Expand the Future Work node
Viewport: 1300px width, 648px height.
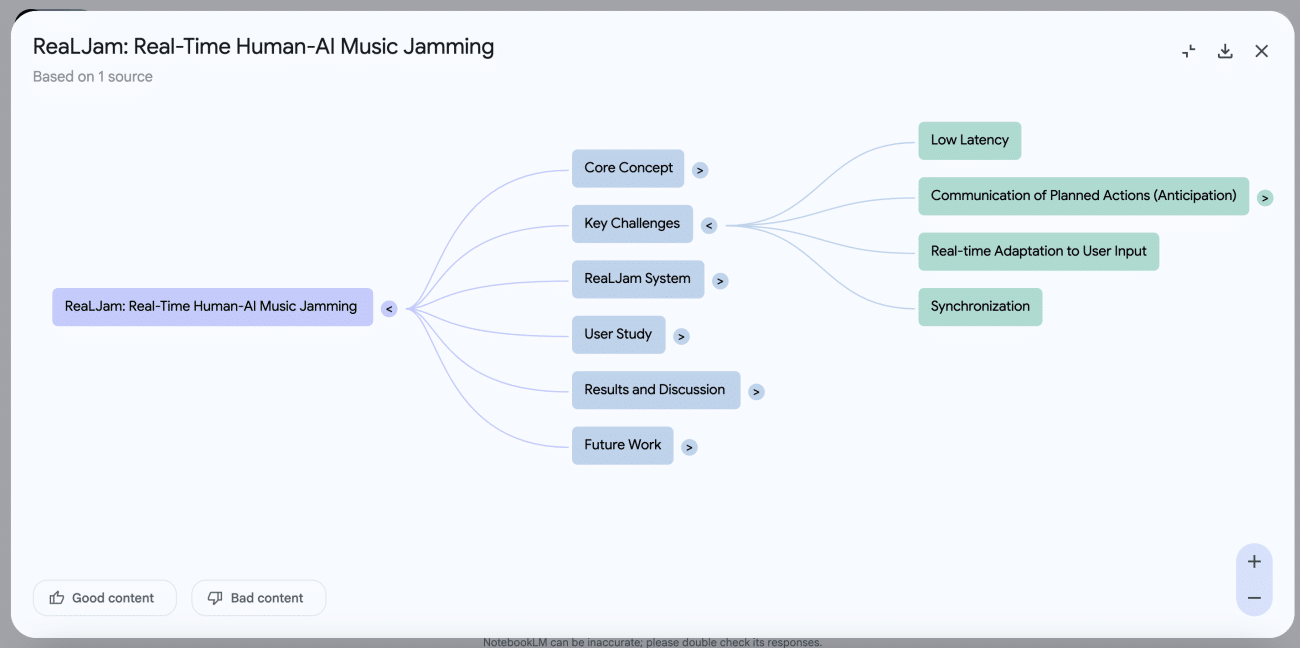690,447
